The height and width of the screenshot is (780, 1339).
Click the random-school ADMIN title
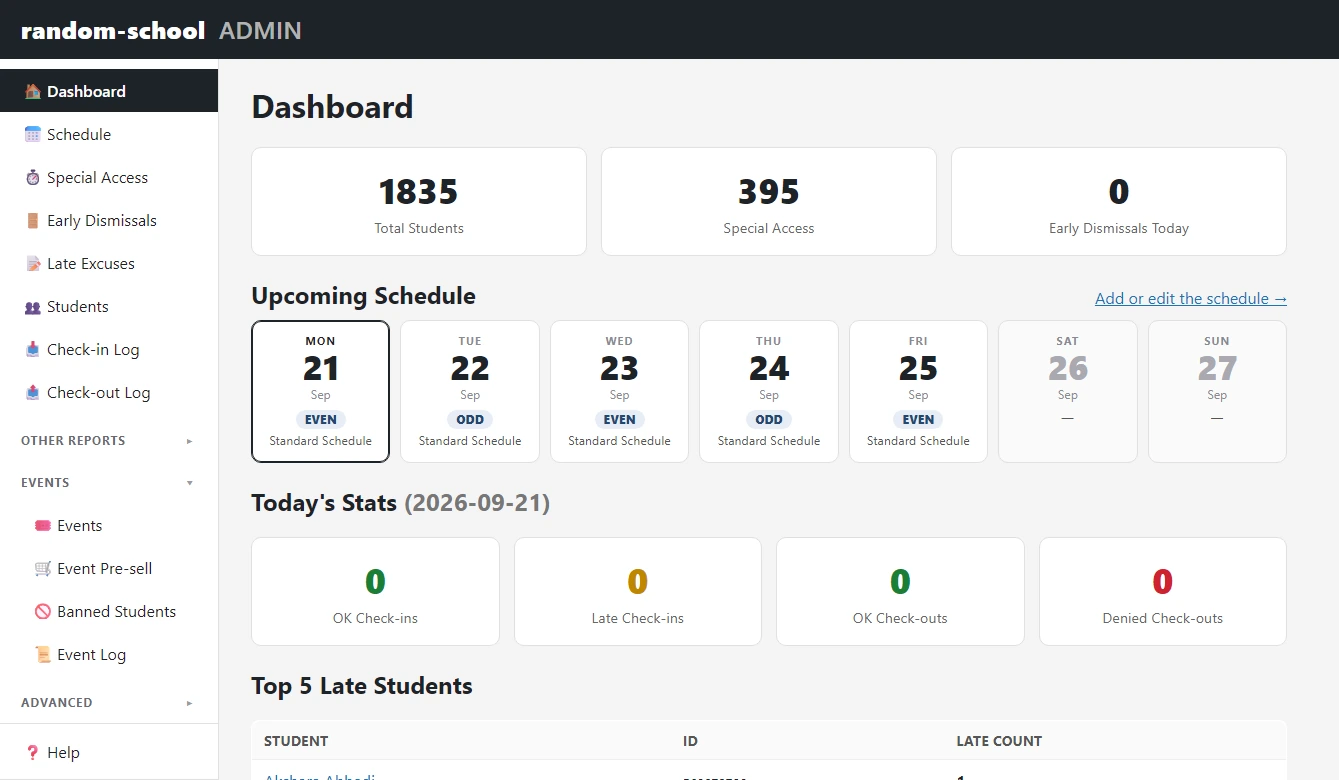tap(161, 30)
